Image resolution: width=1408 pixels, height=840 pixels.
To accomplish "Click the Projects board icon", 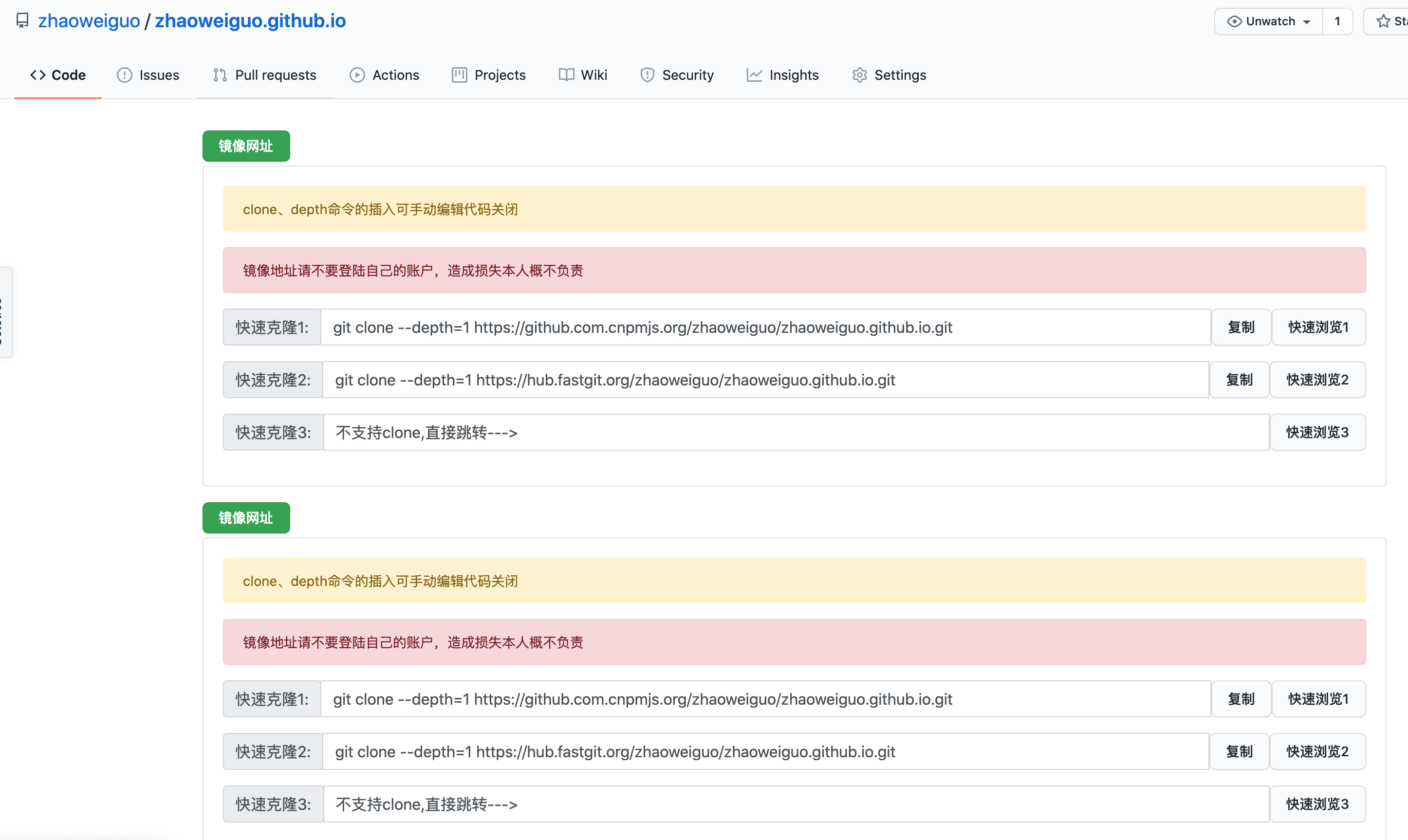I will coord(459,75).
